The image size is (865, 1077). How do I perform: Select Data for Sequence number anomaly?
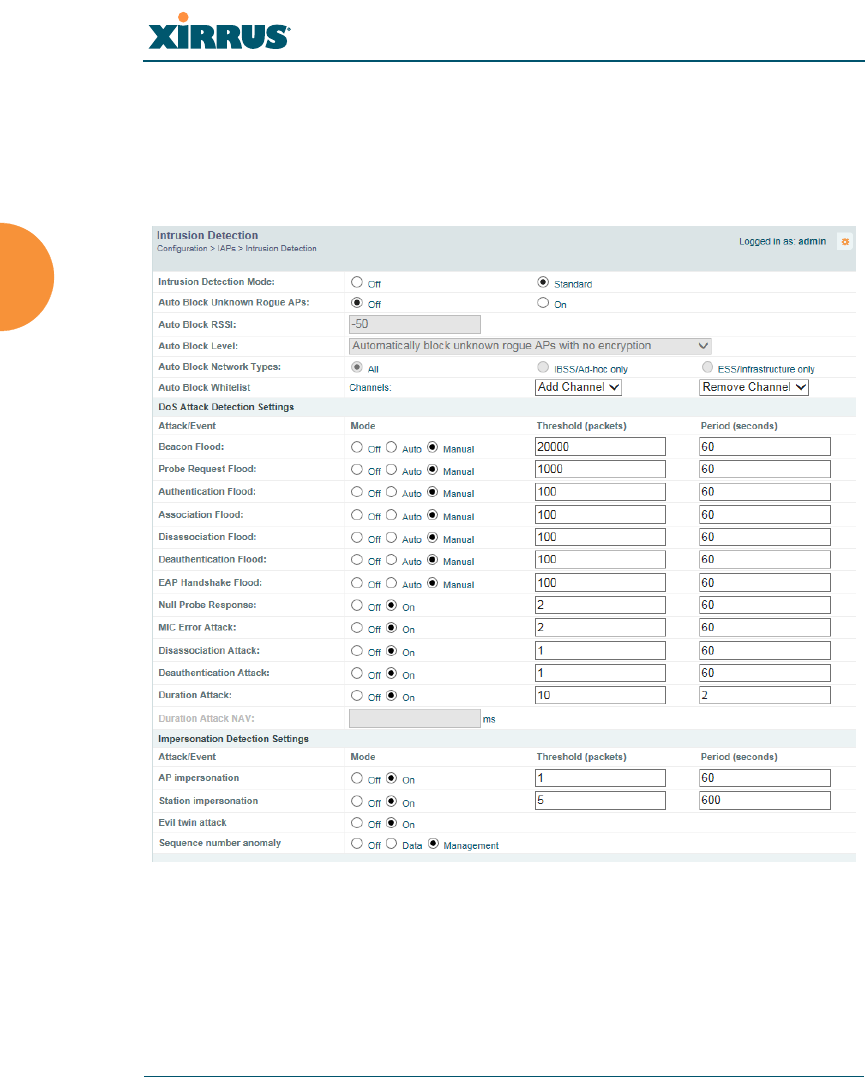click(x=391, y=843)
